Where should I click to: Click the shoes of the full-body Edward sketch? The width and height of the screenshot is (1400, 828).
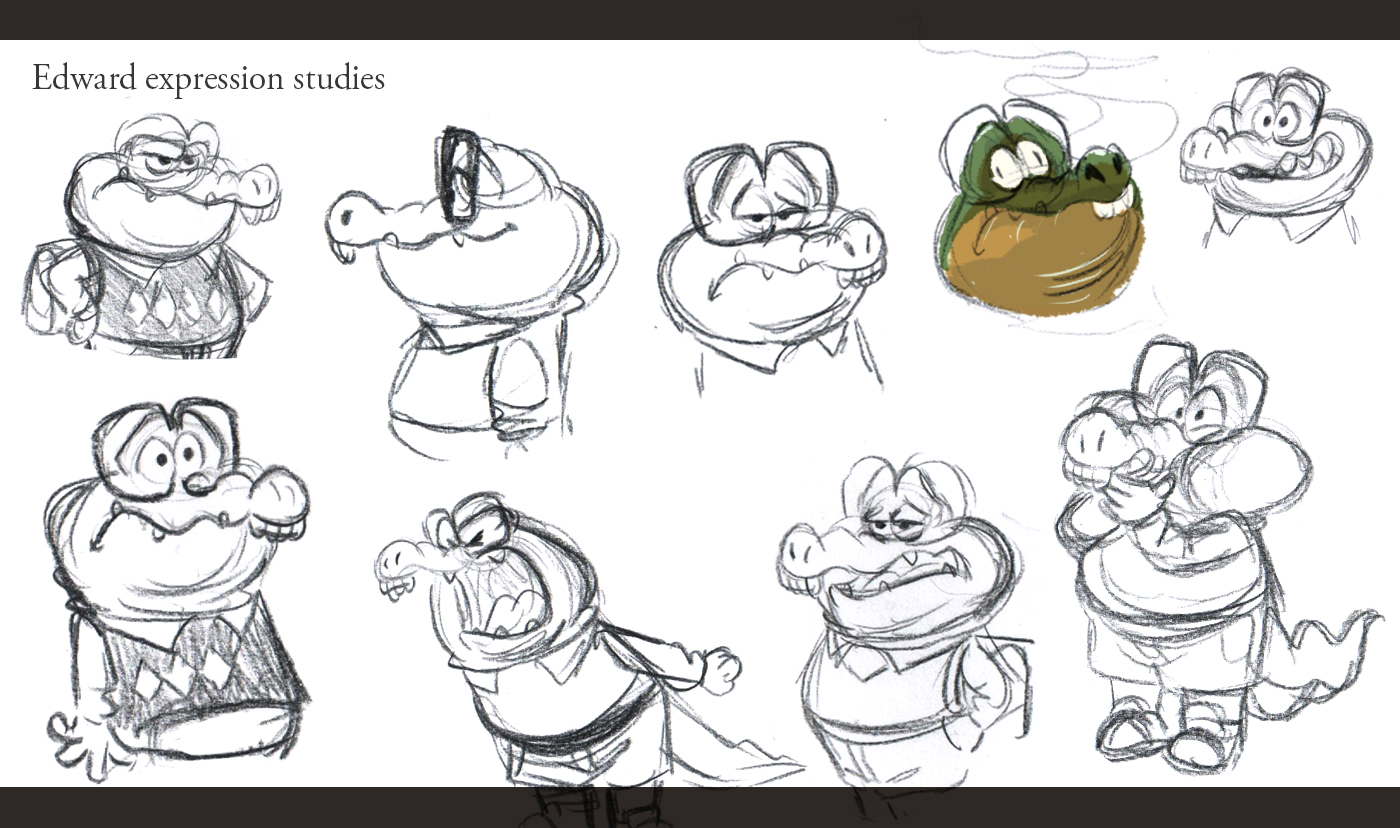pyautogui.click(x=1160, y=735)
